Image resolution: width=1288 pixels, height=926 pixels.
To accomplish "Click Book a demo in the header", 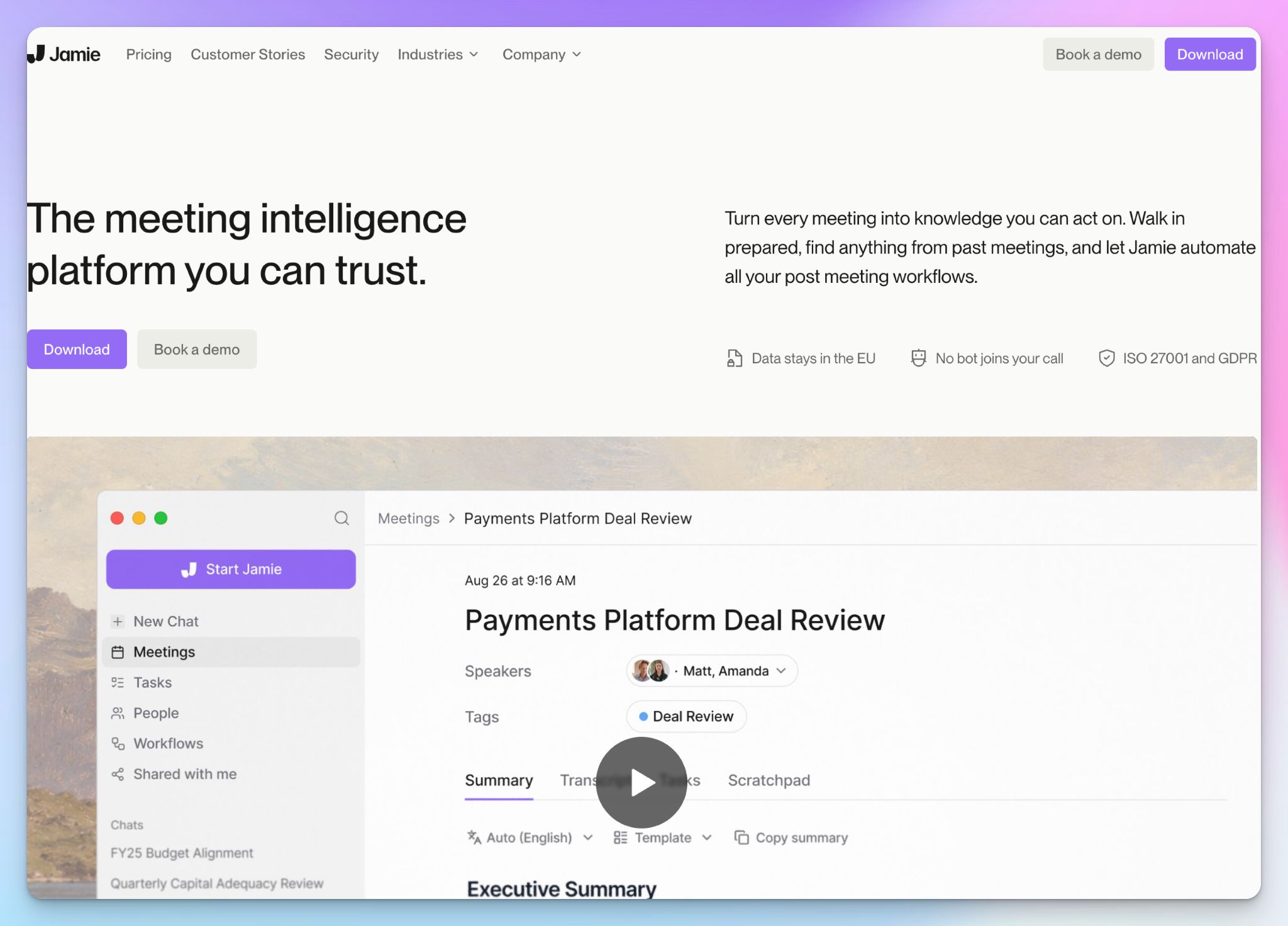I will pyautogui.click(x=1098, y=54).
